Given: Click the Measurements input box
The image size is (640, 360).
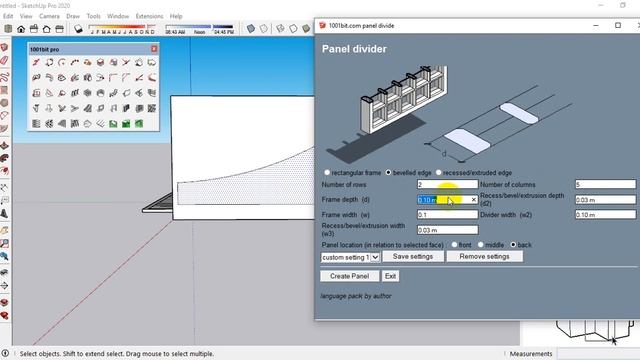Looking at the screenshot, I should tap(598, 353).
